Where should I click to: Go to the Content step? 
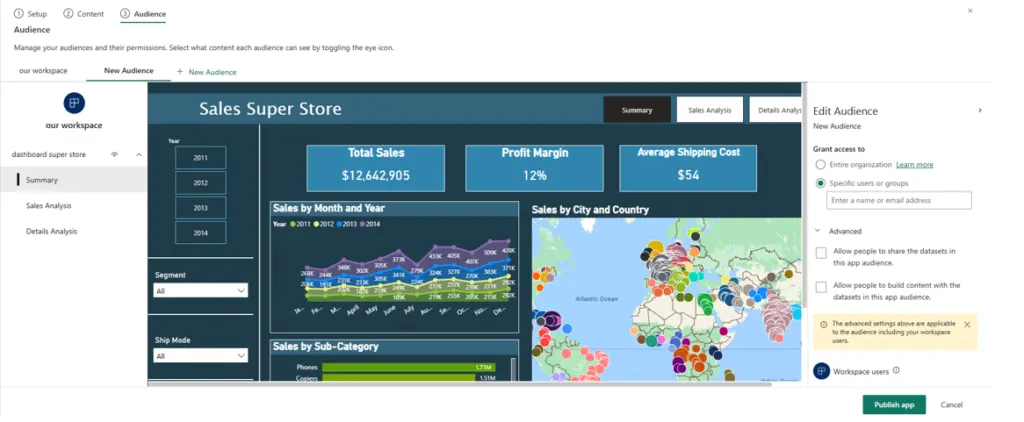pyautogui.click(x=84, y=14)
